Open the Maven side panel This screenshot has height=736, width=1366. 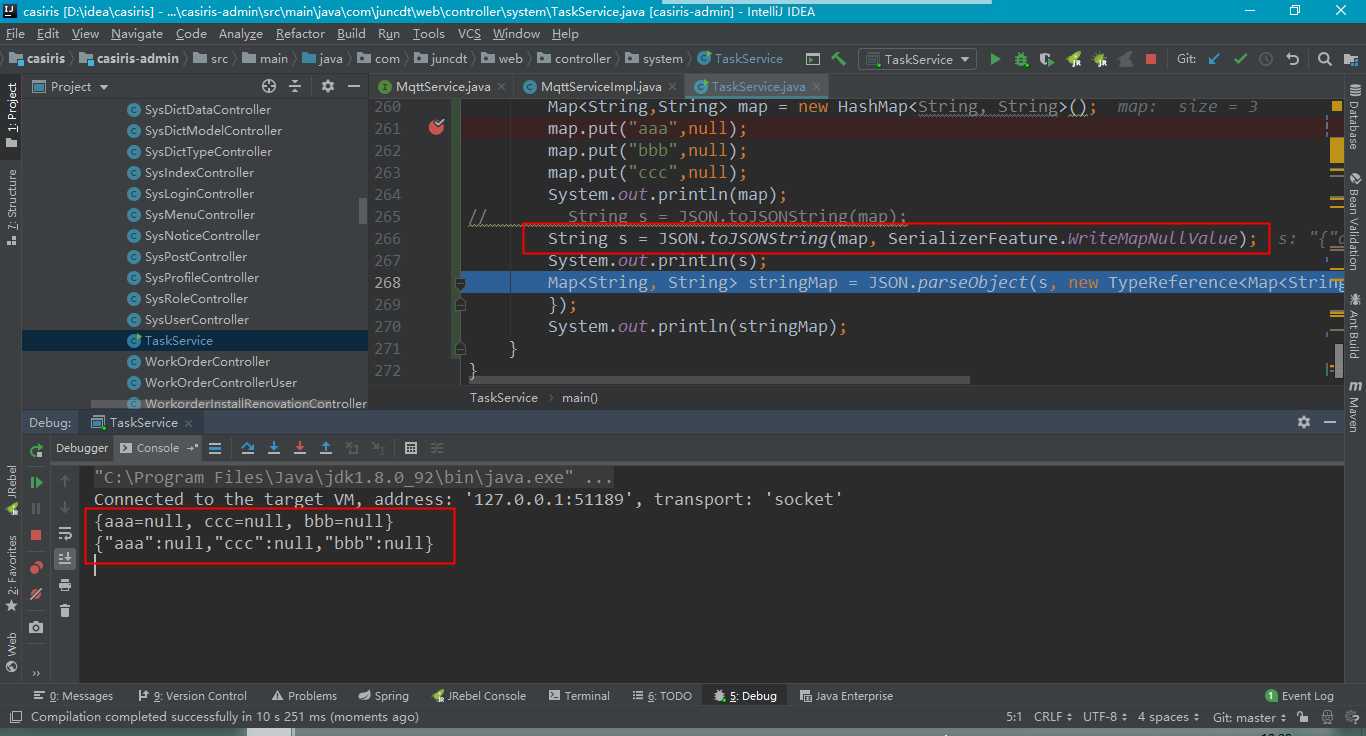click(1354, 406)
